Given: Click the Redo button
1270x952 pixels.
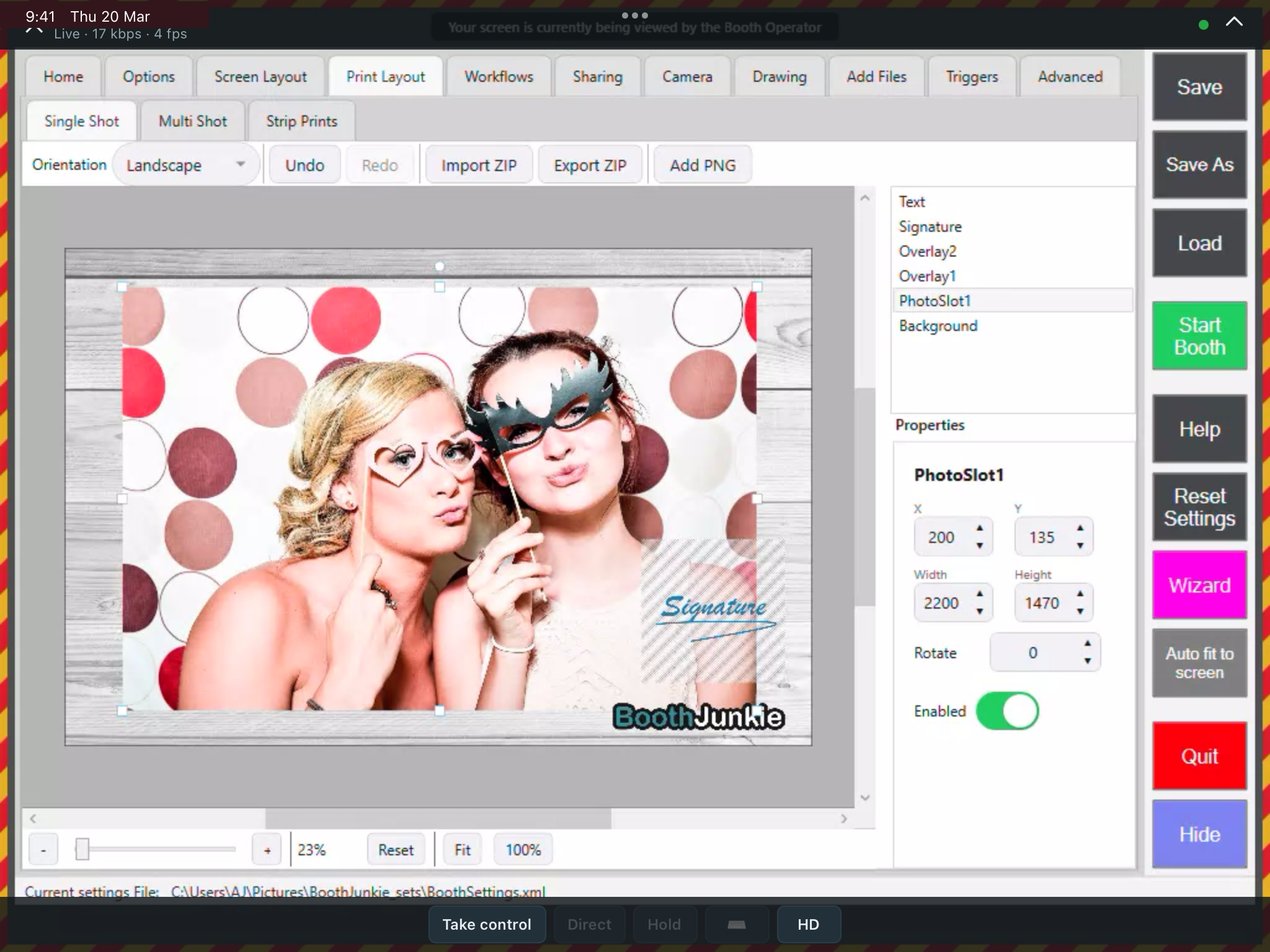Looking at the screenshot, I should click(x=380, y=165).
